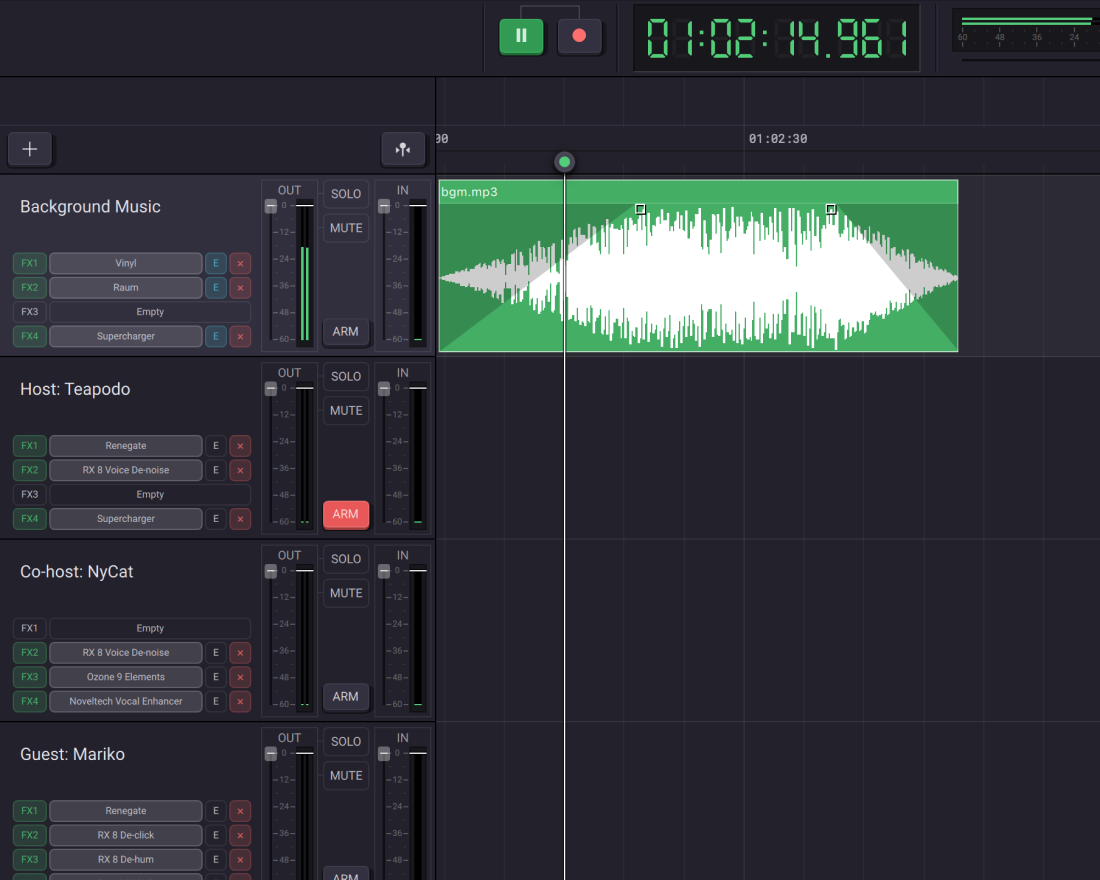Screen dimensions: 1100x880
Task: Open the editor for Host's Renegate effect
Action: (x=215, y=446)
